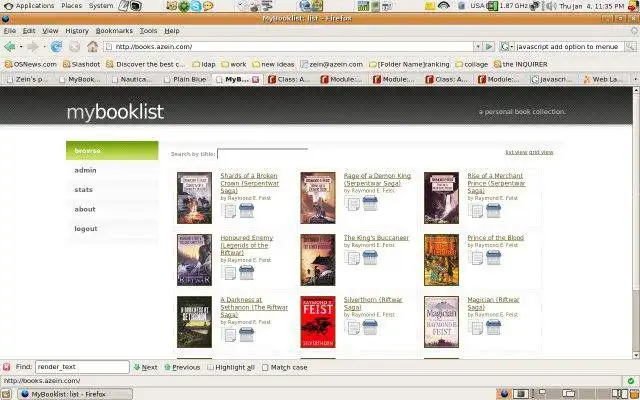Viewport: 640px width, 400px height.
Task: Open the Places menu in top panel
Action: [71, 6]
